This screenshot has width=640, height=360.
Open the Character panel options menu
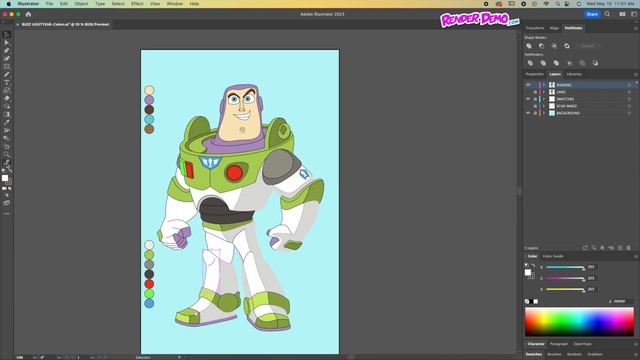[636, 344]
